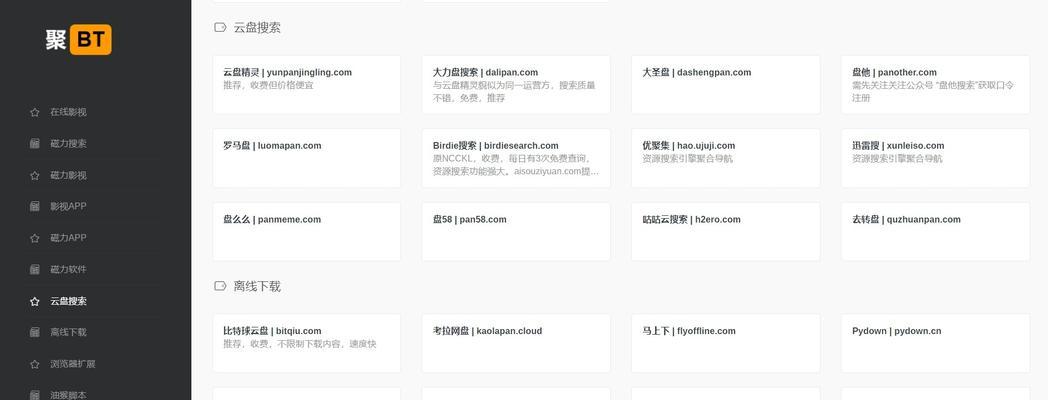Click 迅雷搜 description 资源搜索引擎聚合导航

[x=897, y=159]
